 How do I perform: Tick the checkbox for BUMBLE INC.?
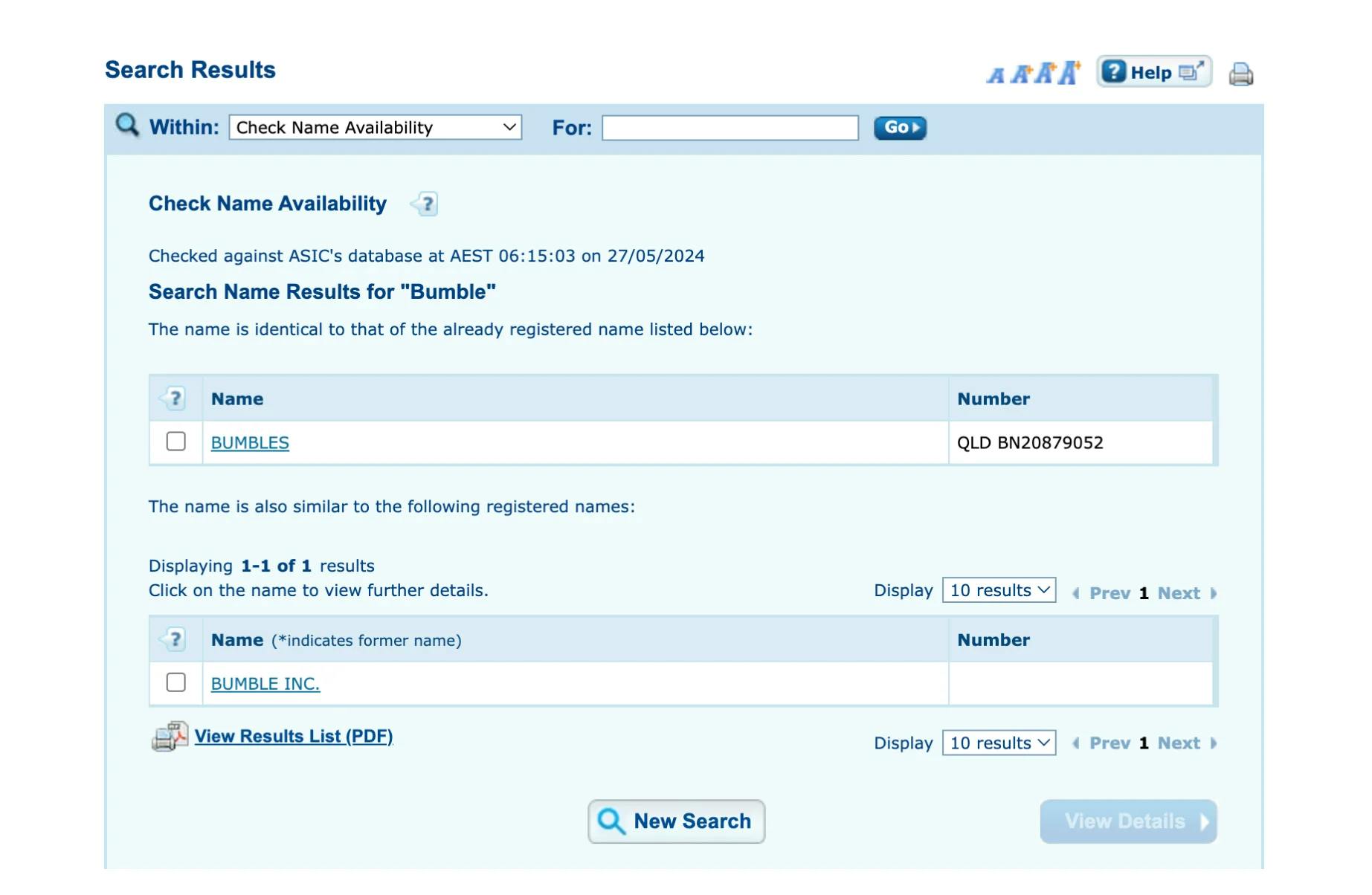(176, 682)
